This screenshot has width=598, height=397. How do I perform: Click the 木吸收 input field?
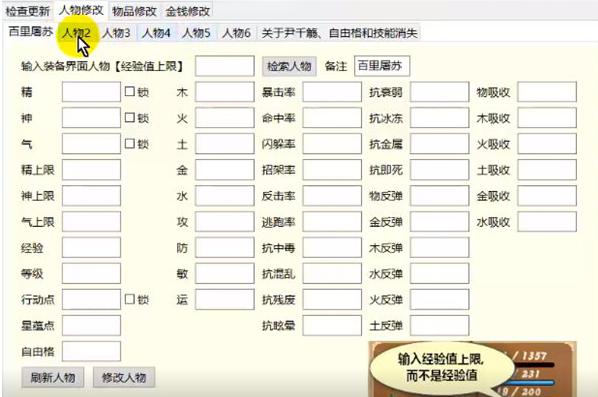coord(547,118)
